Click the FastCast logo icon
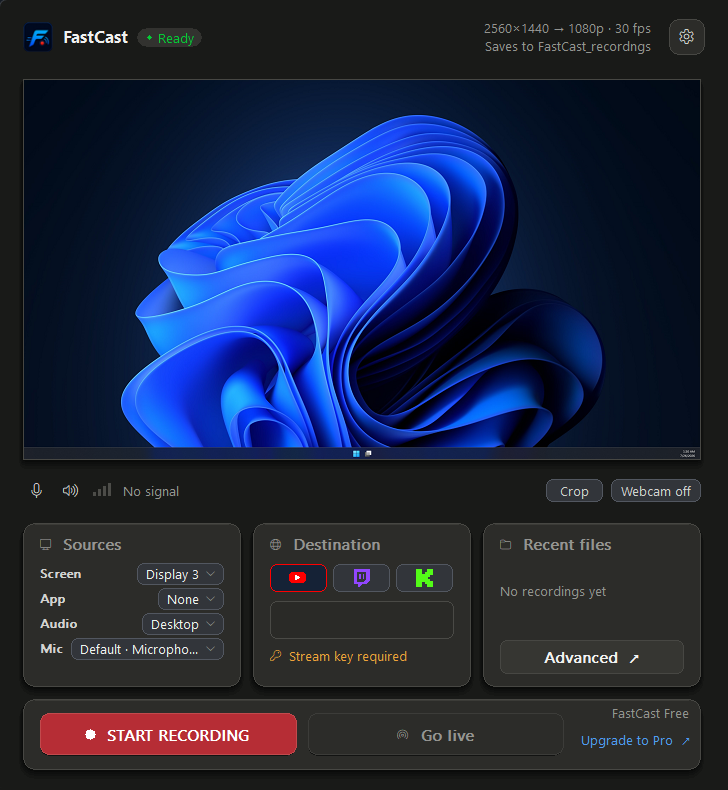This screenshot has width=728, height=790. pyautogui.click(x=38, y=37)
